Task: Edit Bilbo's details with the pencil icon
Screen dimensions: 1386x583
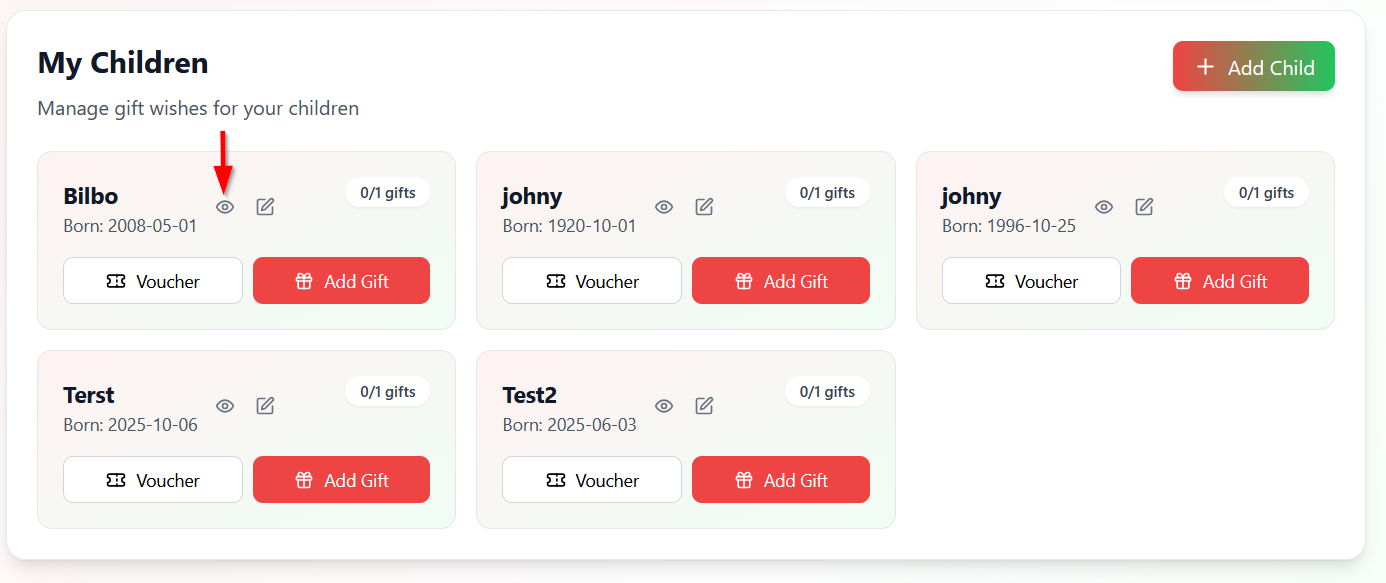Action: click(x=265, y=207)
